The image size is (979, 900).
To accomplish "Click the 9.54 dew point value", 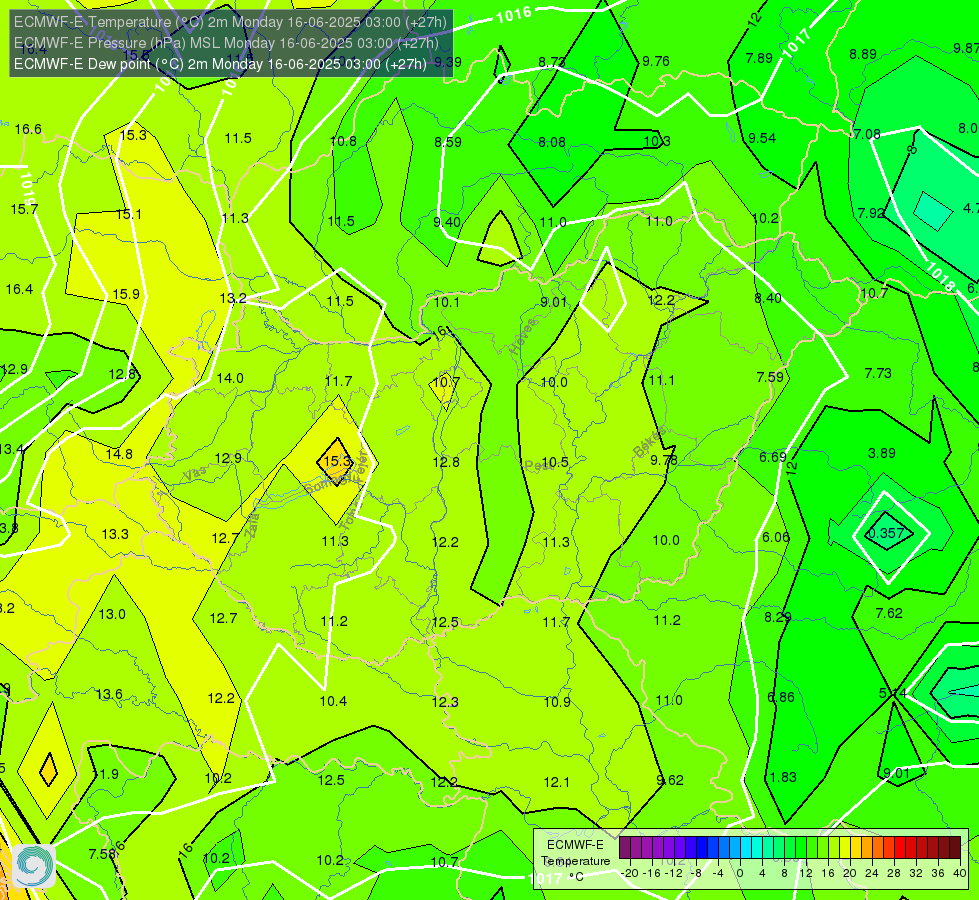I will (x=762, y=138).
